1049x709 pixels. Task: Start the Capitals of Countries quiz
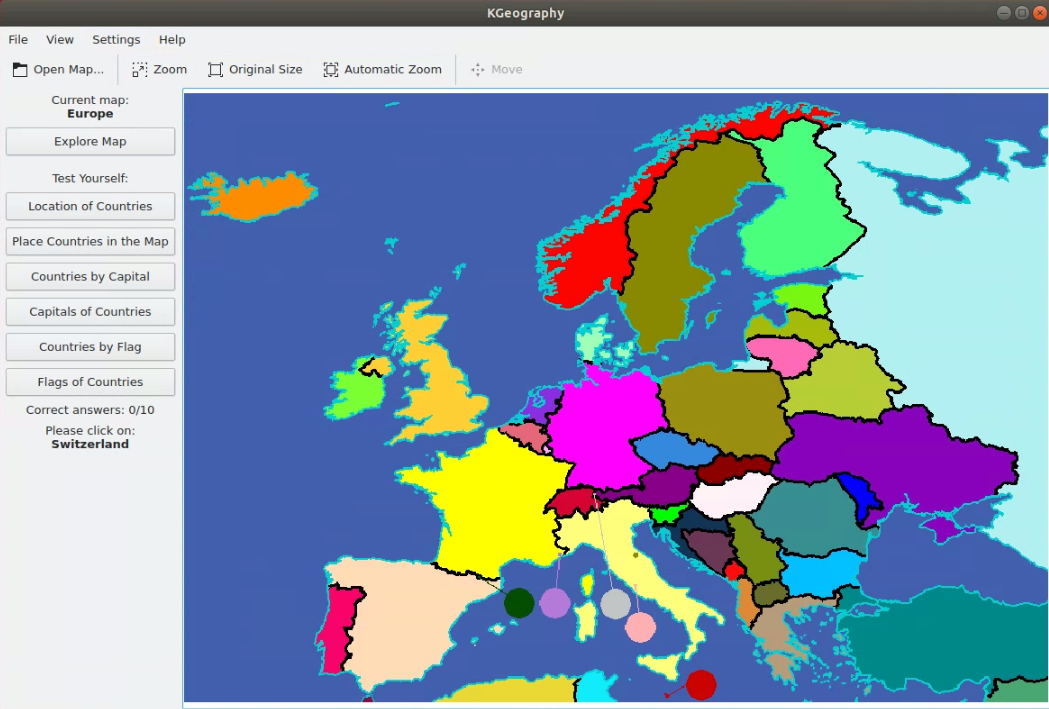[90, 311]
